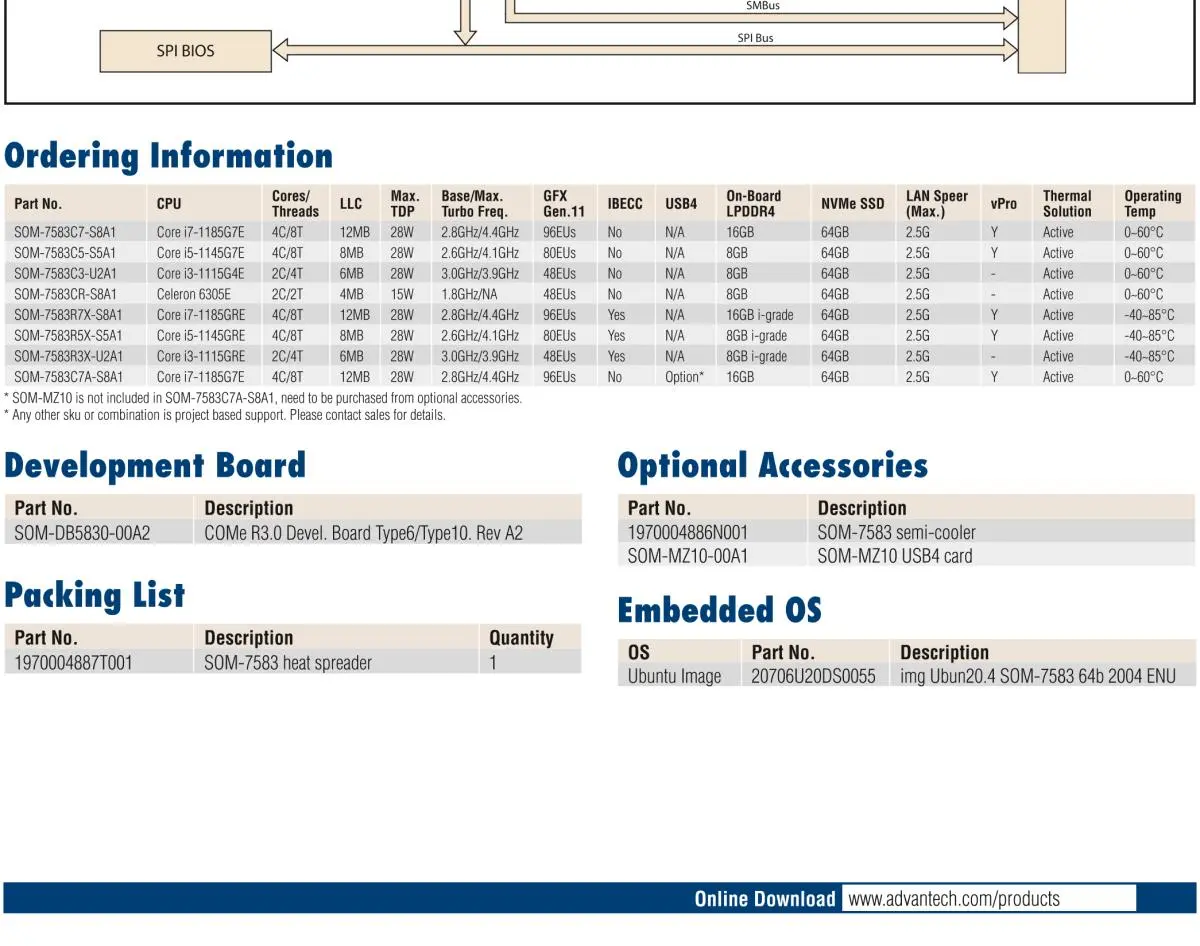Screen dimensions: 1200x946
Task: Click the GFX Gen.11 column header
Action: [x=564, y=204]
